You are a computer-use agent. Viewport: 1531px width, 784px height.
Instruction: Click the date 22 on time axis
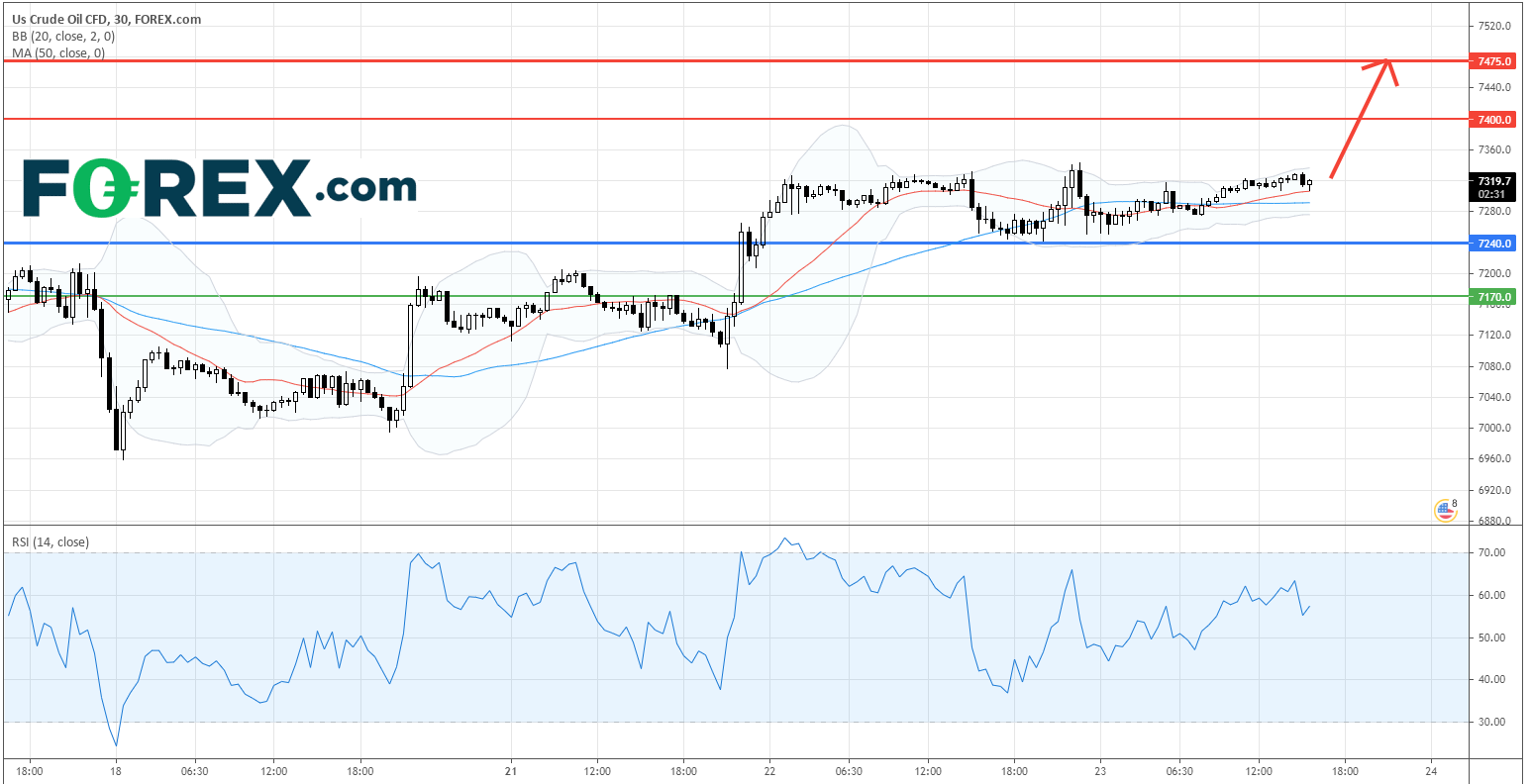[x=769, y=770]
